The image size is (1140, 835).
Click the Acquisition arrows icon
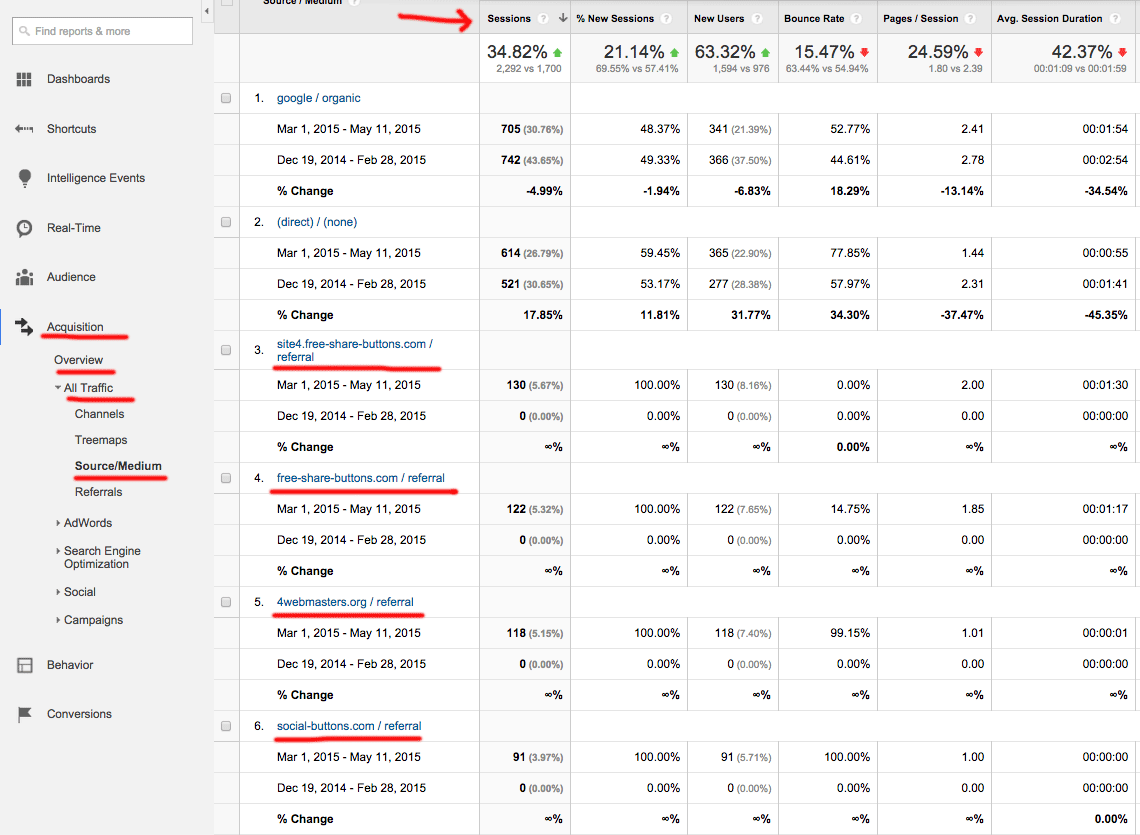click(x=24, y=327)
